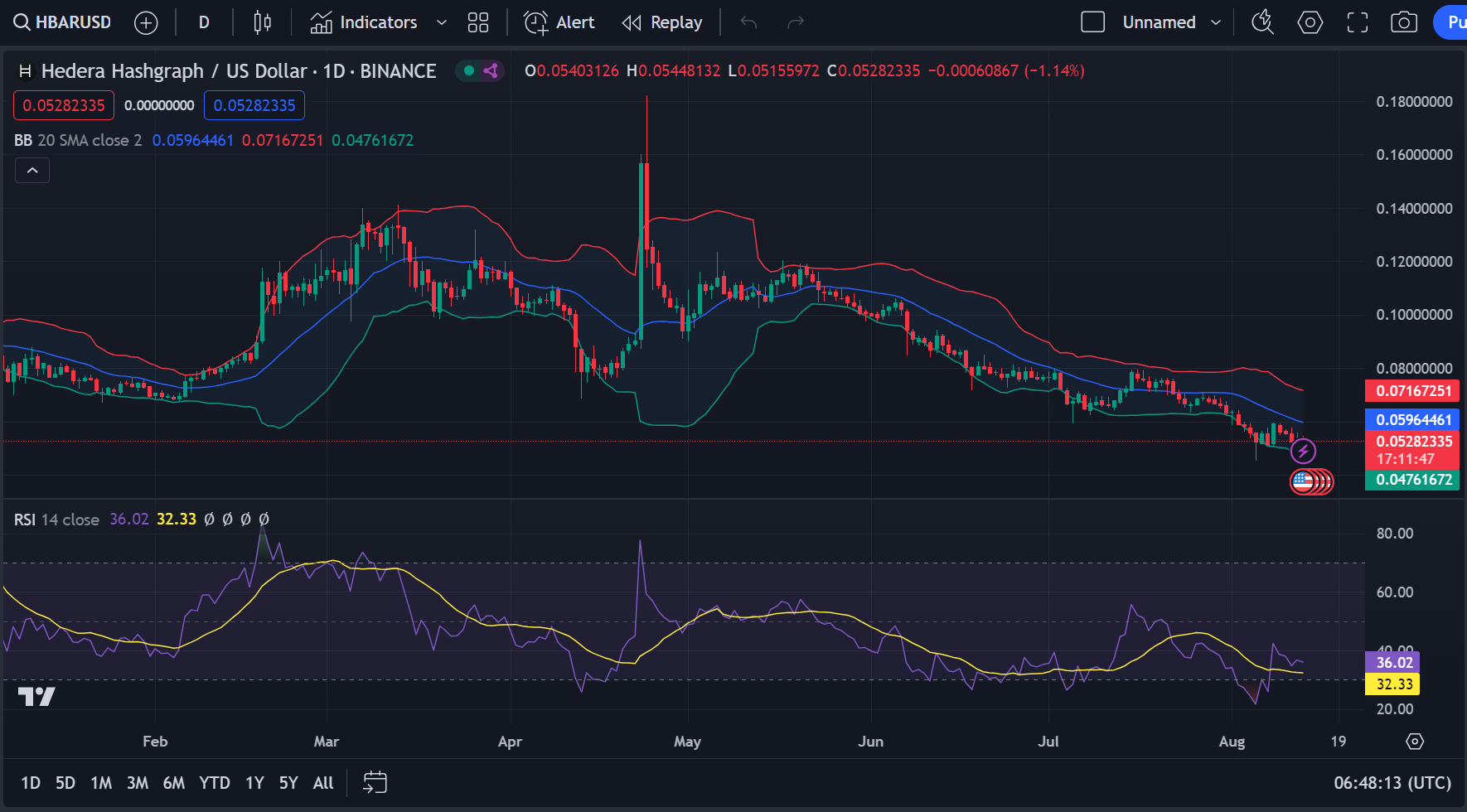Undo the last chart action

[748, 22]
